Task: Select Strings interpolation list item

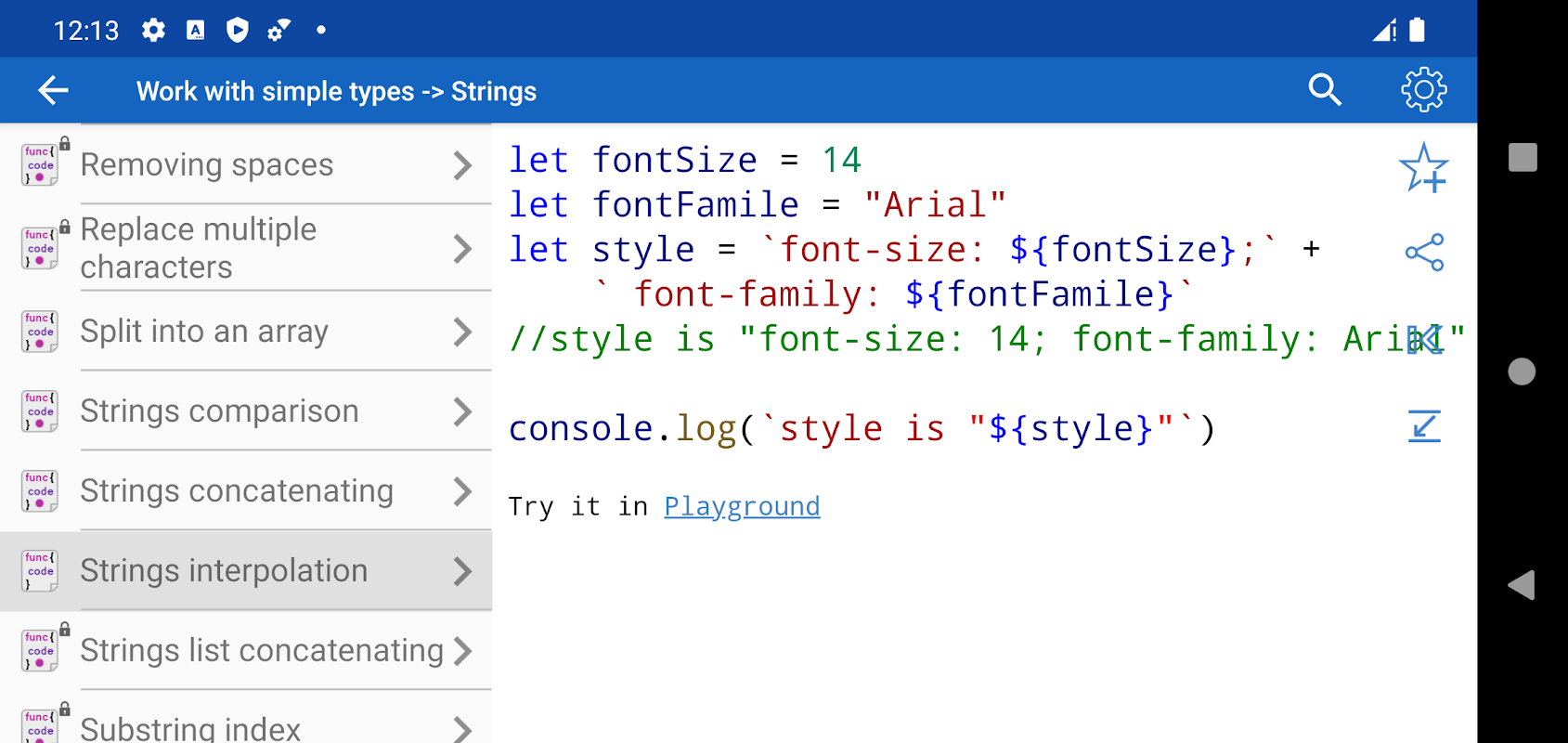Action: coord(224,571)
